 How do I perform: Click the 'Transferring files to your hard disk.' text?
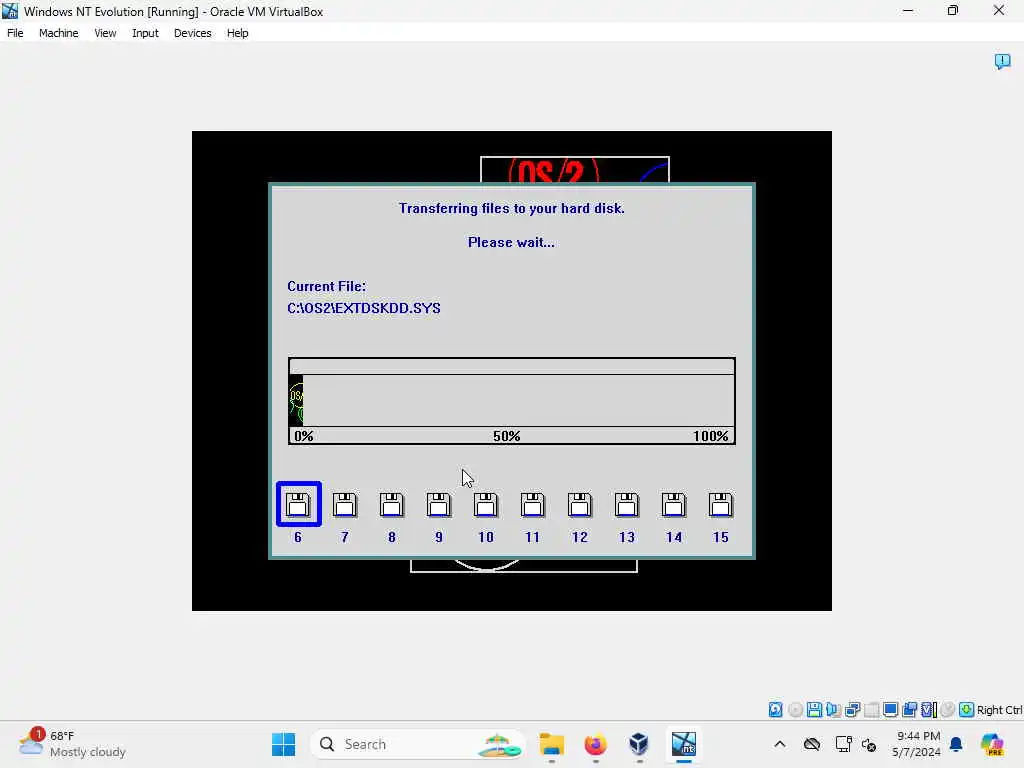pyautogui.click(x=511, y=208)
